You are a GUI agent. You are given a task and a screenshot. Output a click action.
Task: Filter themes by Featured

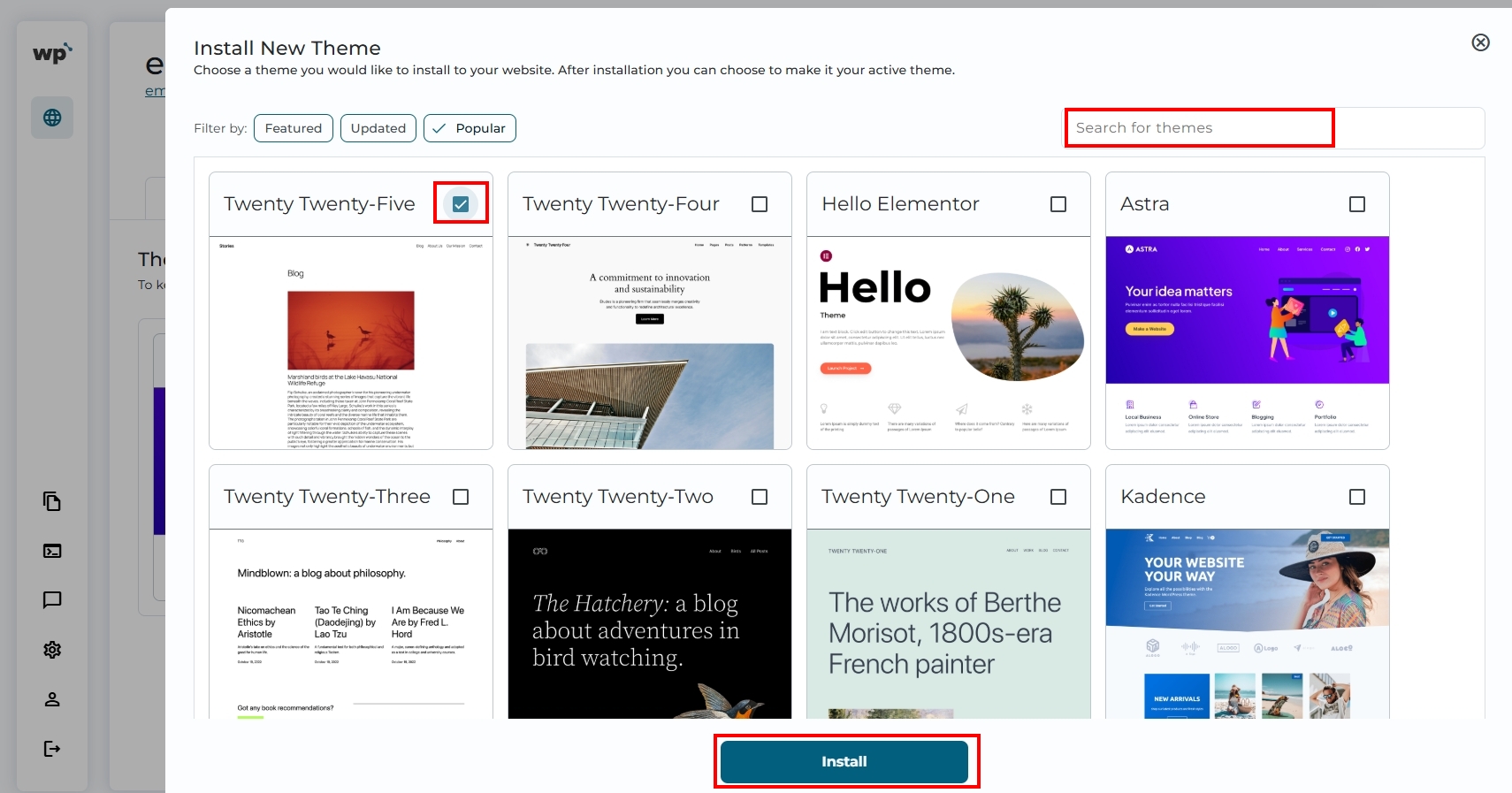click(294, 128)
